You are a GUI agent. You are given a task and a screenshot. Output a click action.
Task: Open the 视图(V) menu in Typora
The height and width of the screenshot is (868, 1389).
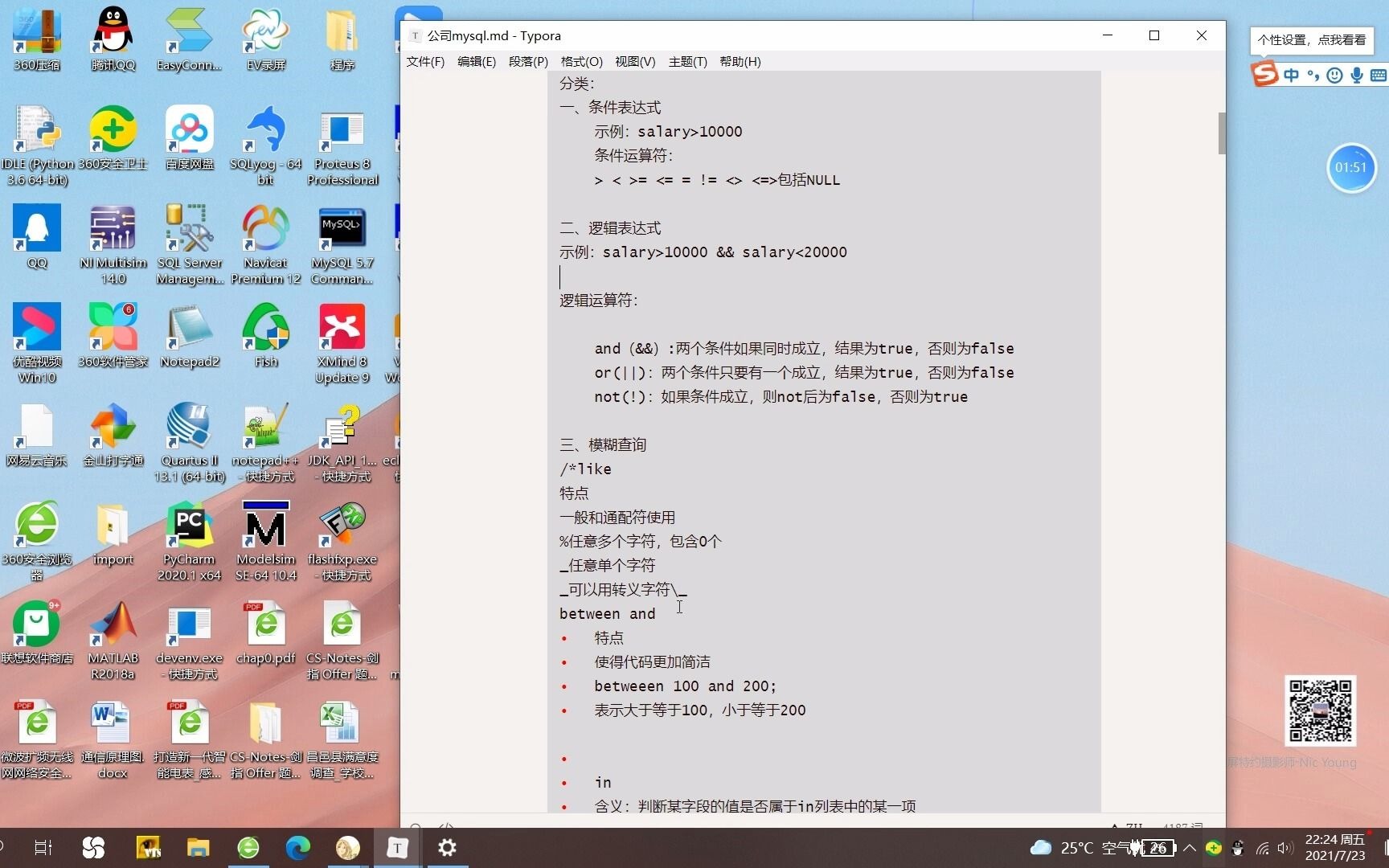click(x=635, y=61)
